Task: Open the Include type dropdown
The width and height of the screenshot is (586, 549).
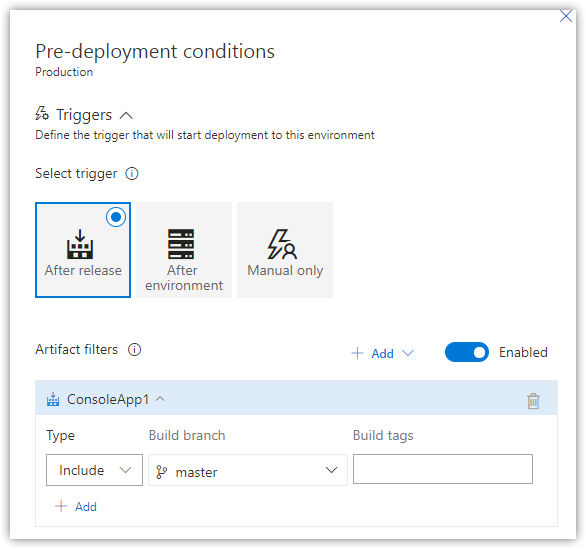Action: pyautogui.click(x=94, y=470)
